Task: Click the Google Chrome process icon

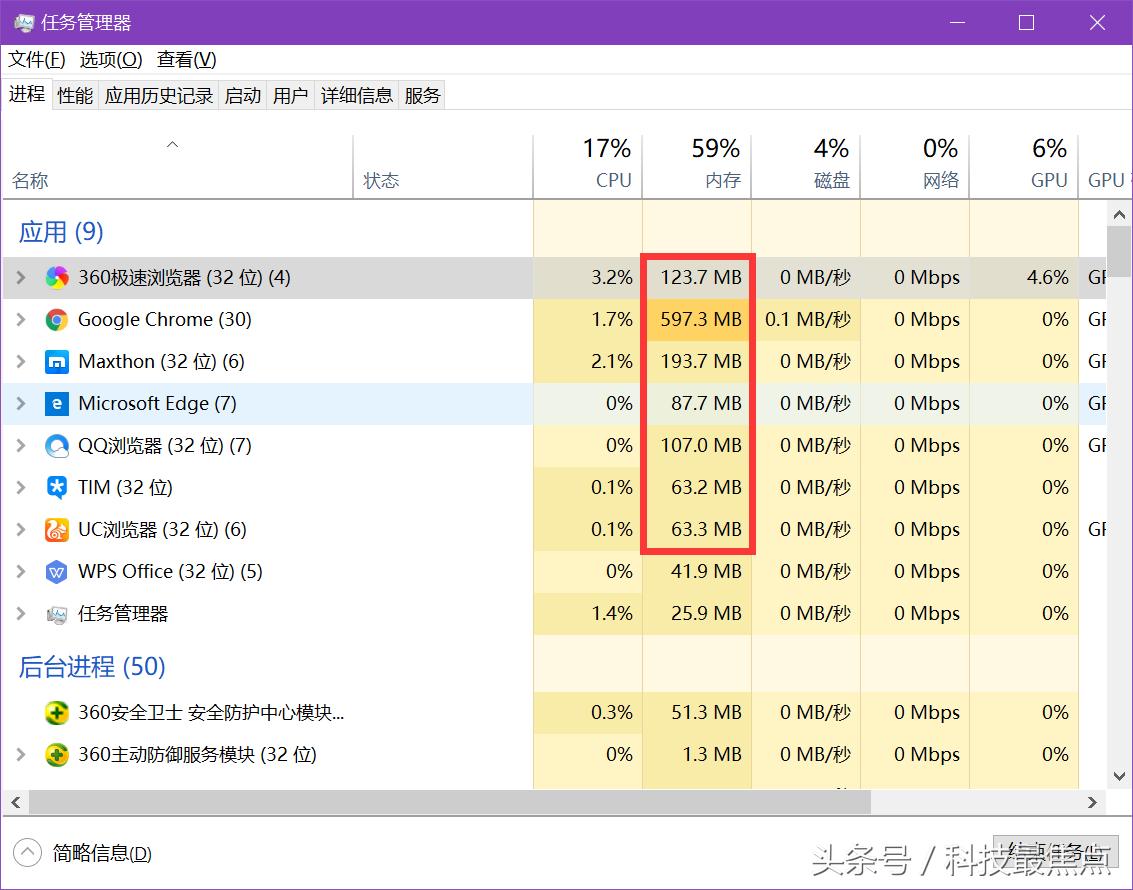Action: click(x=58, y=319)
